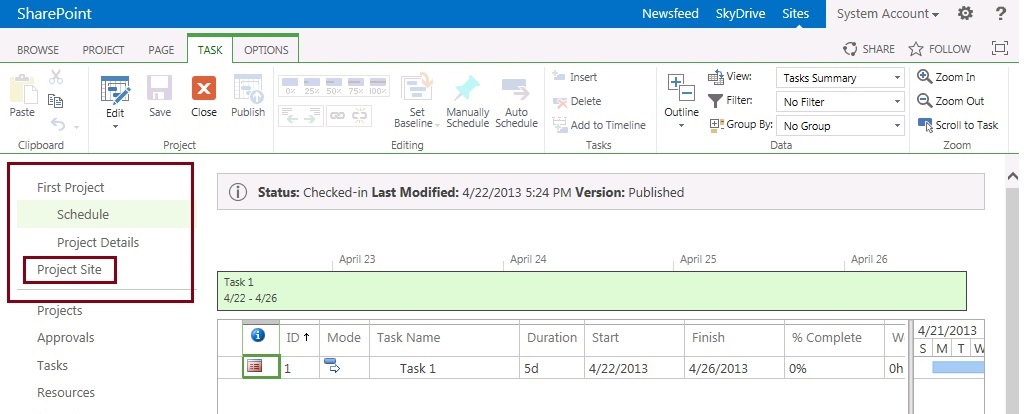Open the Group By dropdown
The image size is (1024, 414).
[840, 126]
